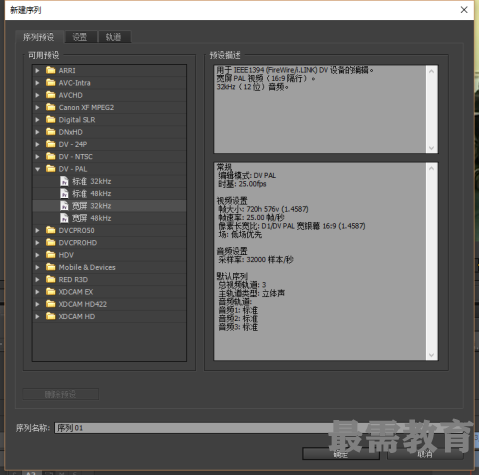This screenshot has height=476, width=480.
Task: Click the AVC-Intra folder icon
Action: click(x=51, y=83)
